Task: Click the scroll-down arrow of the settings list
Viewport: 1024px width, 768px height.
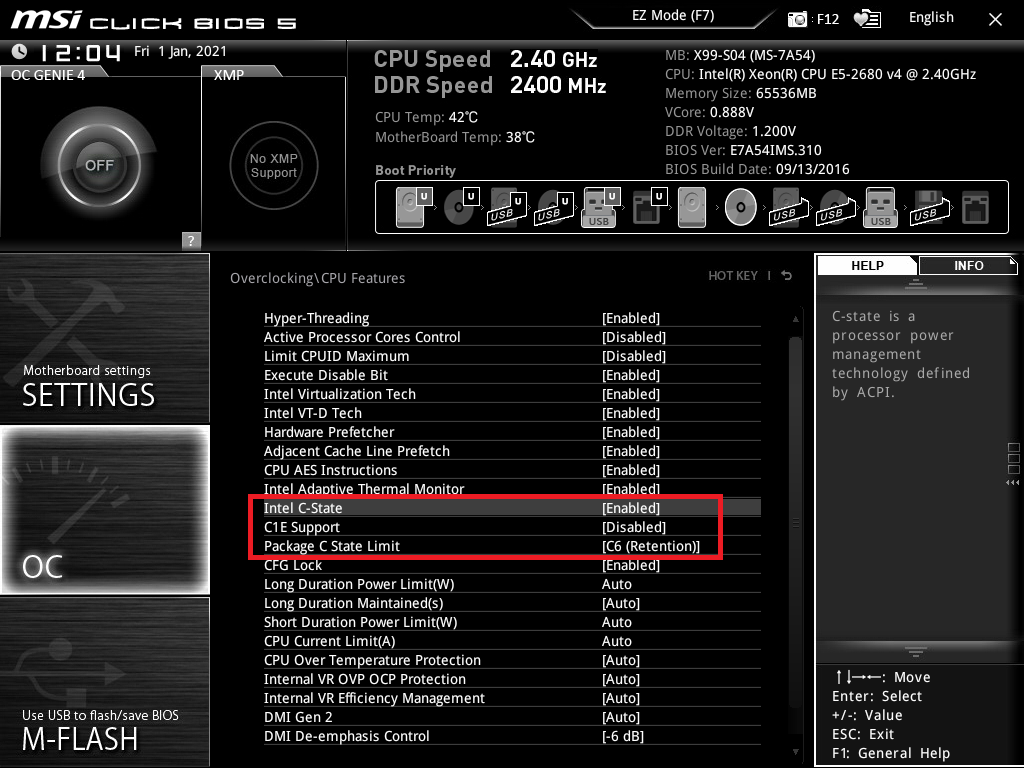Action: coord(795,752)
